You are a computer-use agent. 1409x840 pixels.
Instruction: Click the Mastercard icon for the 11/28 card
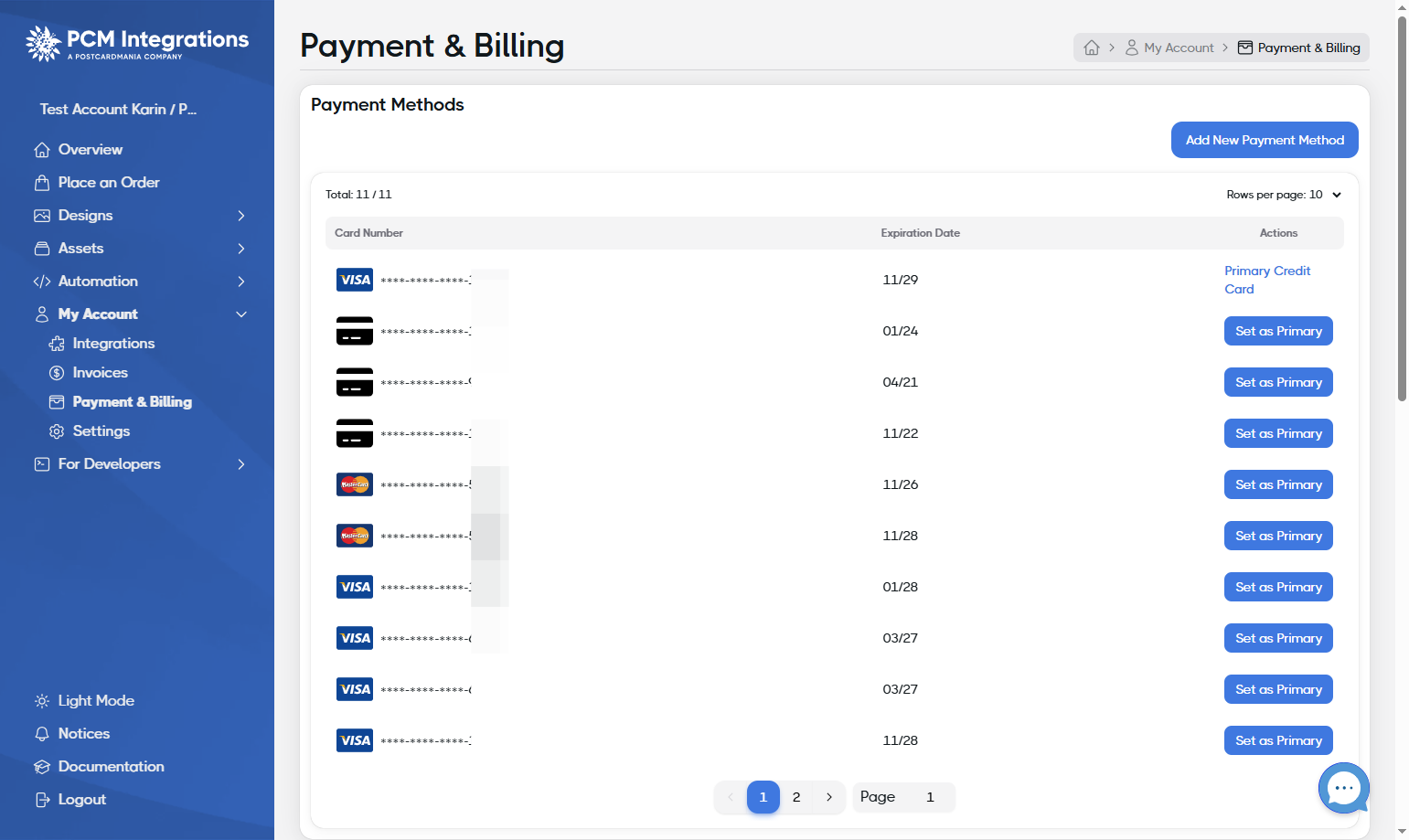coord(355,536)
